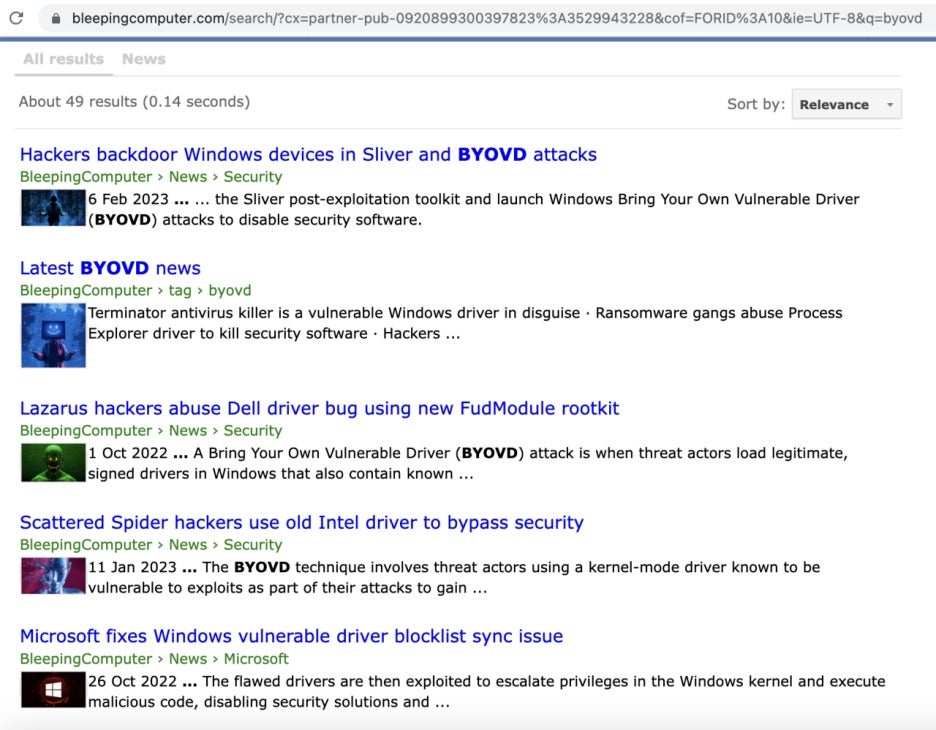Open the Sort by Relevance dropdown
This screenshot has width=936, height=730.
pos(846,104)
